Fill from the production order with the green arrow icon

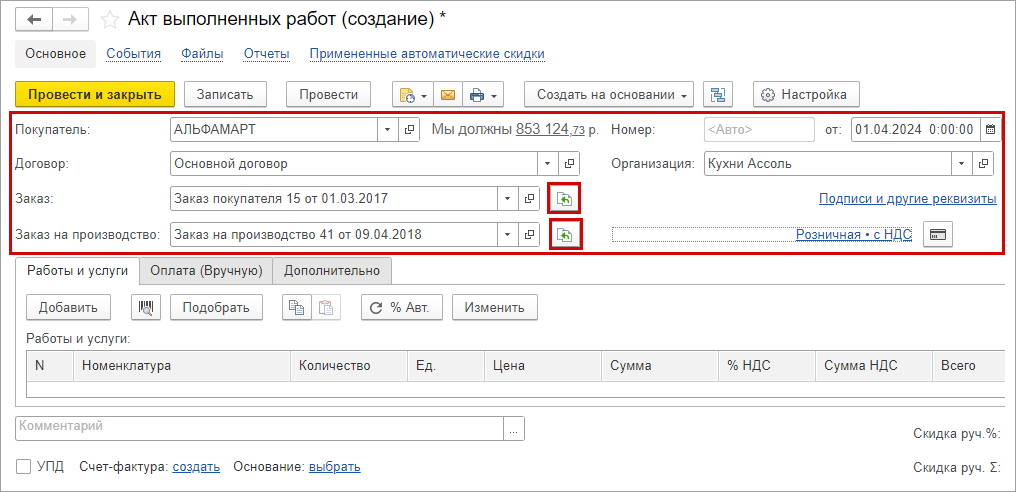(x=564, y=235)
